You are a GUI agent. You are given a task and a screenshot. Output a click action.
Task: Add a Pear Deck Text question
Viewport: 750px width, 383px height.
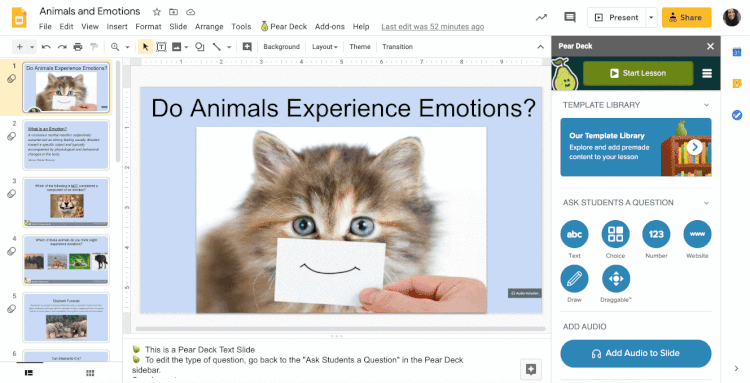click(574, 234)
